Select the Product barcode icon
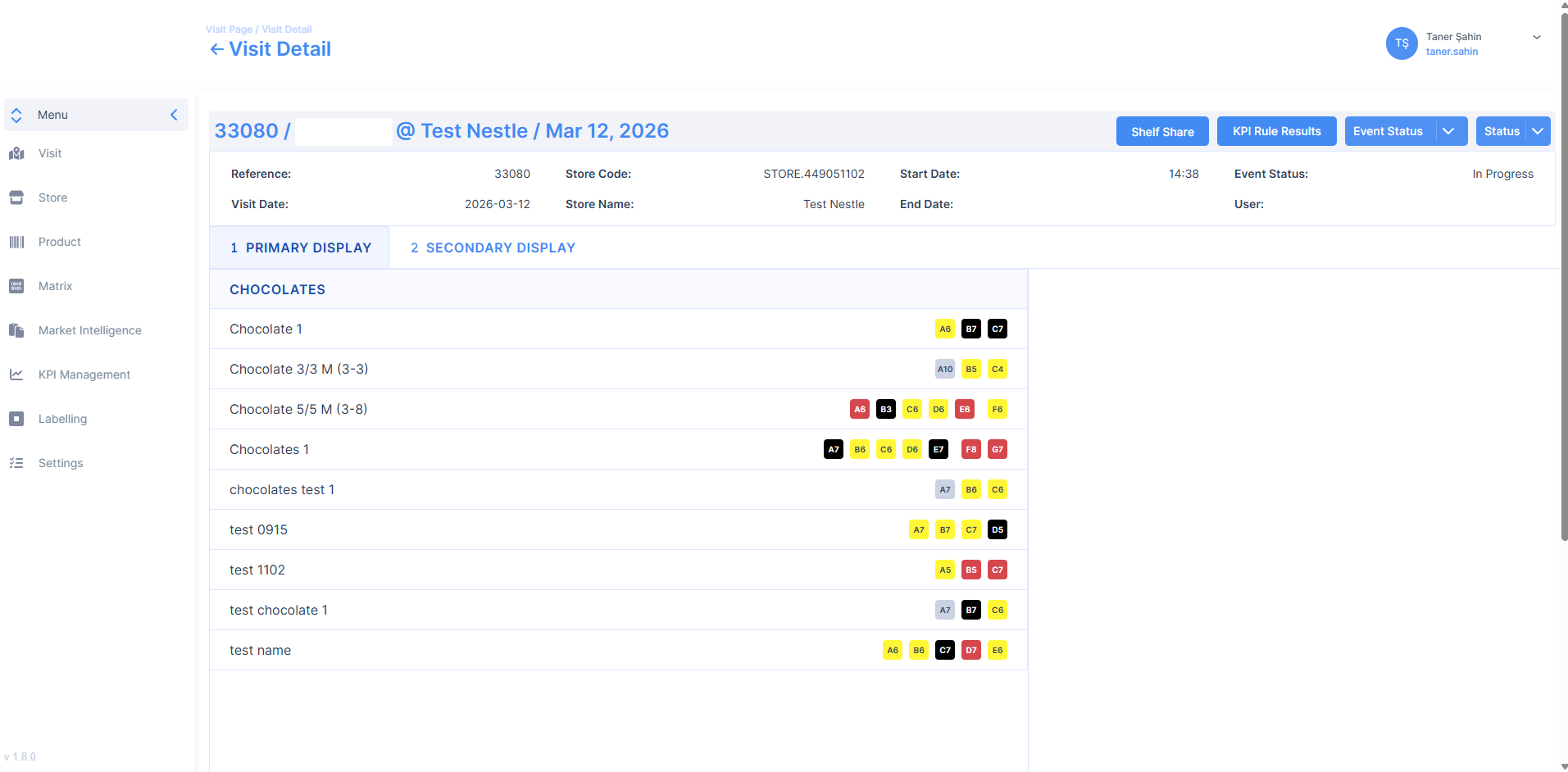This screenshot has width=1568, height=772. [x=16, y=242]
